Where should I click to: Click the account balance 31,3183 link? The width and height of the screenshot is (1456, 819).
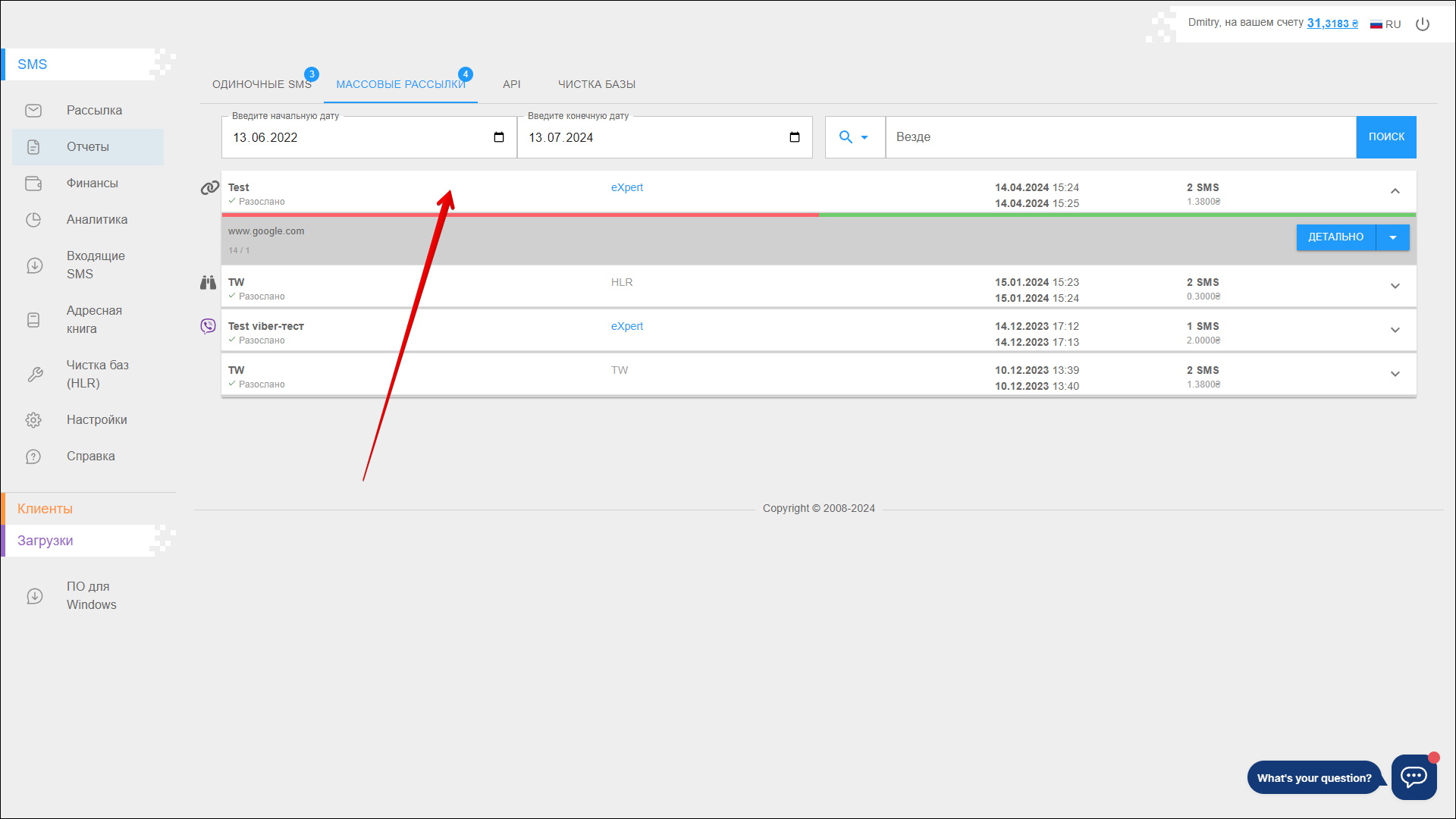tap(1332, 24)
